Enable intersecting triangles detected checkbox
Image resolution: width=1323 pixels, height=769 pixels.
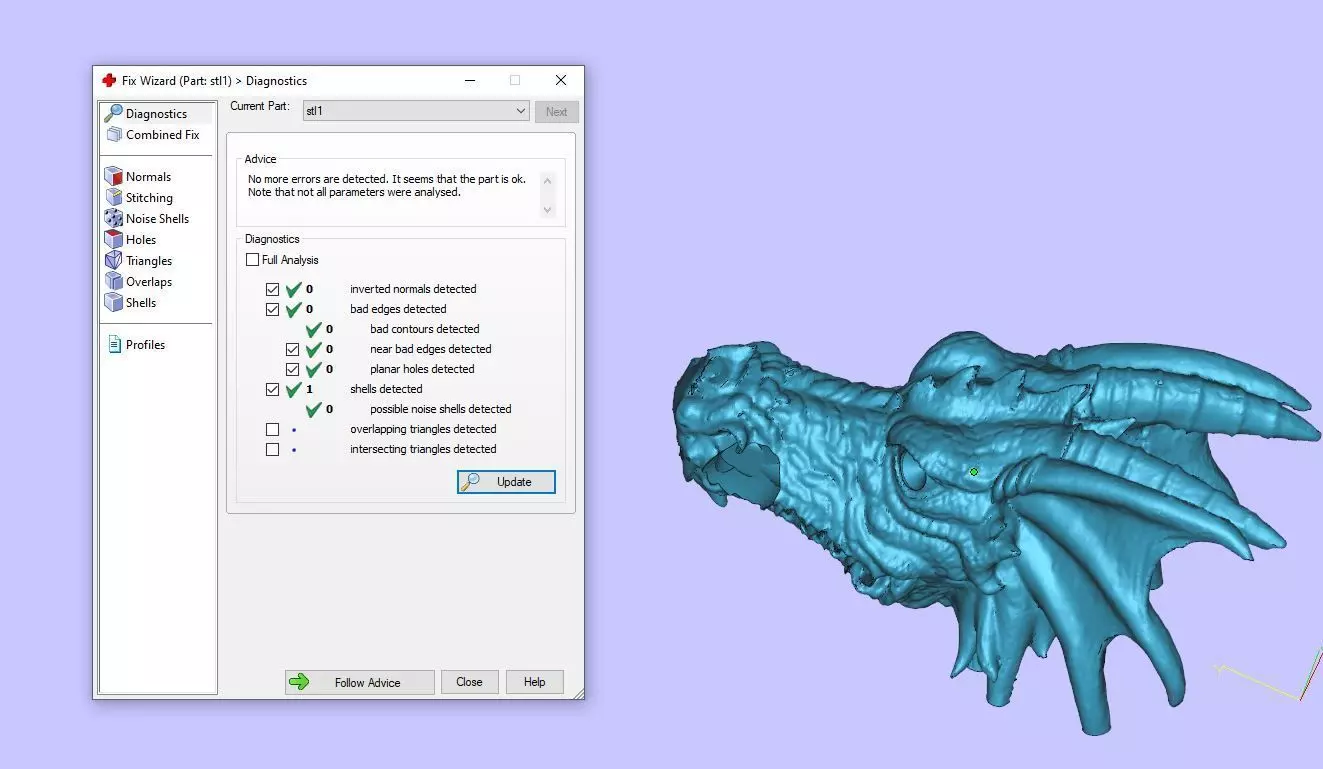tap(272, 449)
